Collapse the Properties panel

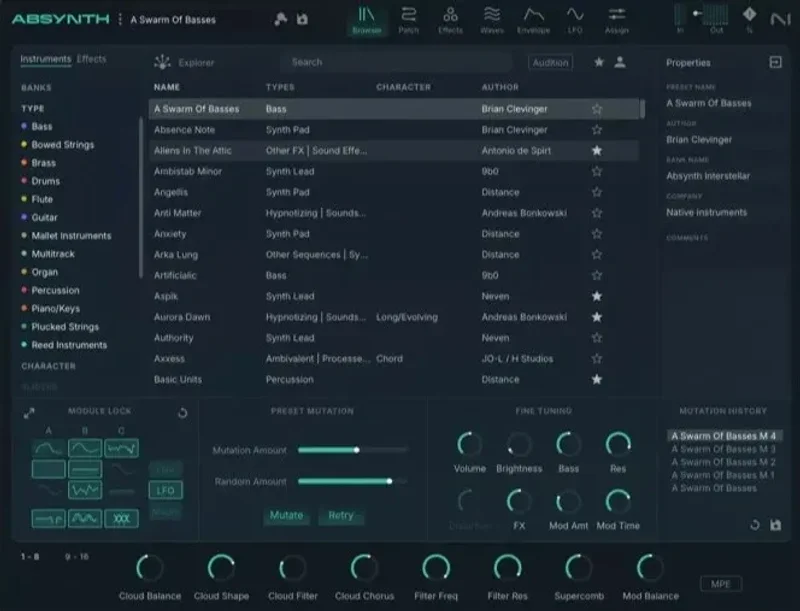click(775, 62)
